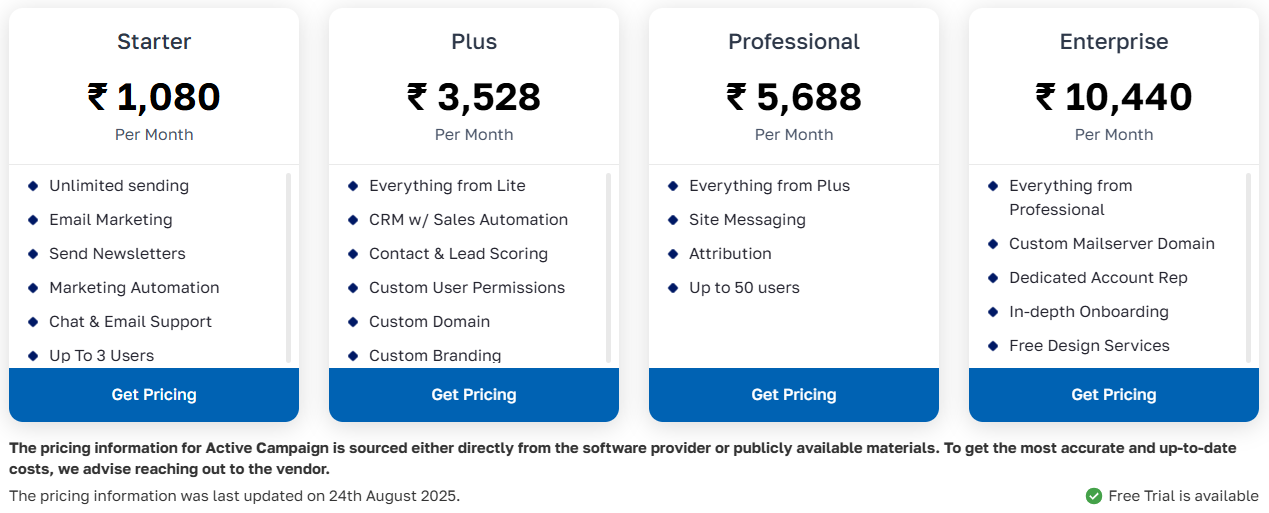
Task: Click the ₹ 10,440 Enterprise price
Action: tap(1113, 97)
